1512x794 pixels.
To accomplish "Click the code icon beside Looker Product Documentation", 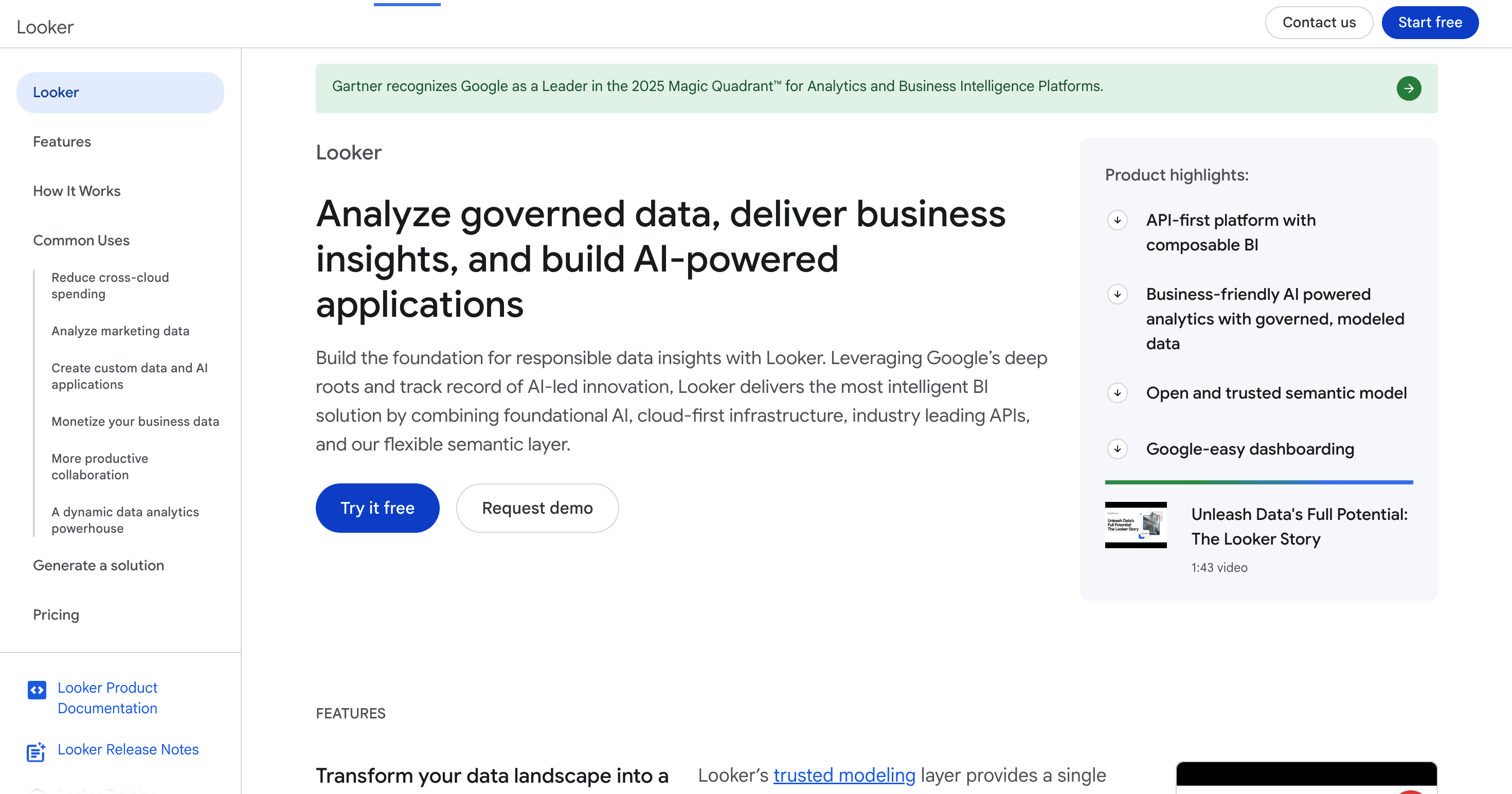I will click(x=37, y=690).
